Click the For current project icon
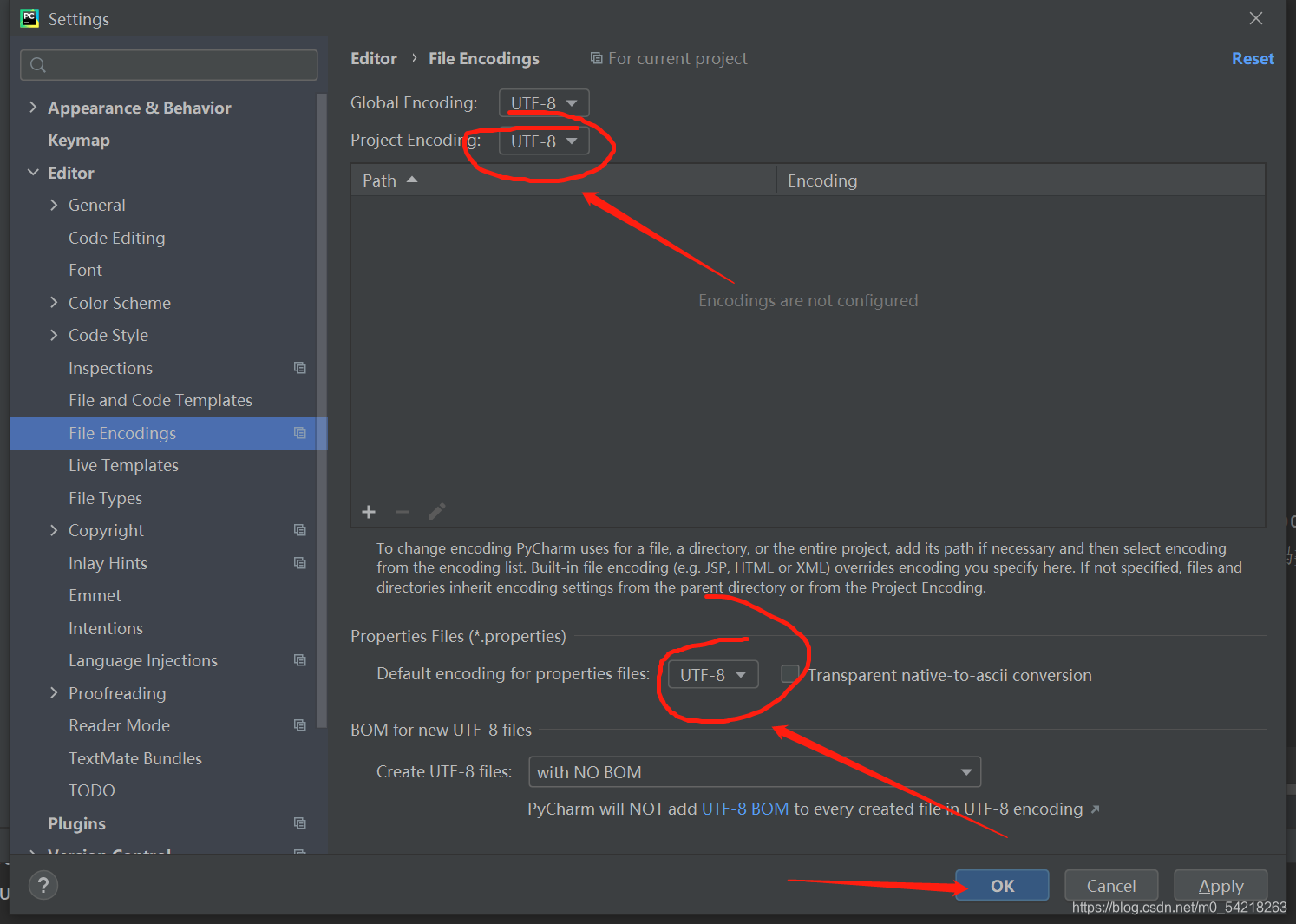 pyautogui.click(x=596, y=58)
